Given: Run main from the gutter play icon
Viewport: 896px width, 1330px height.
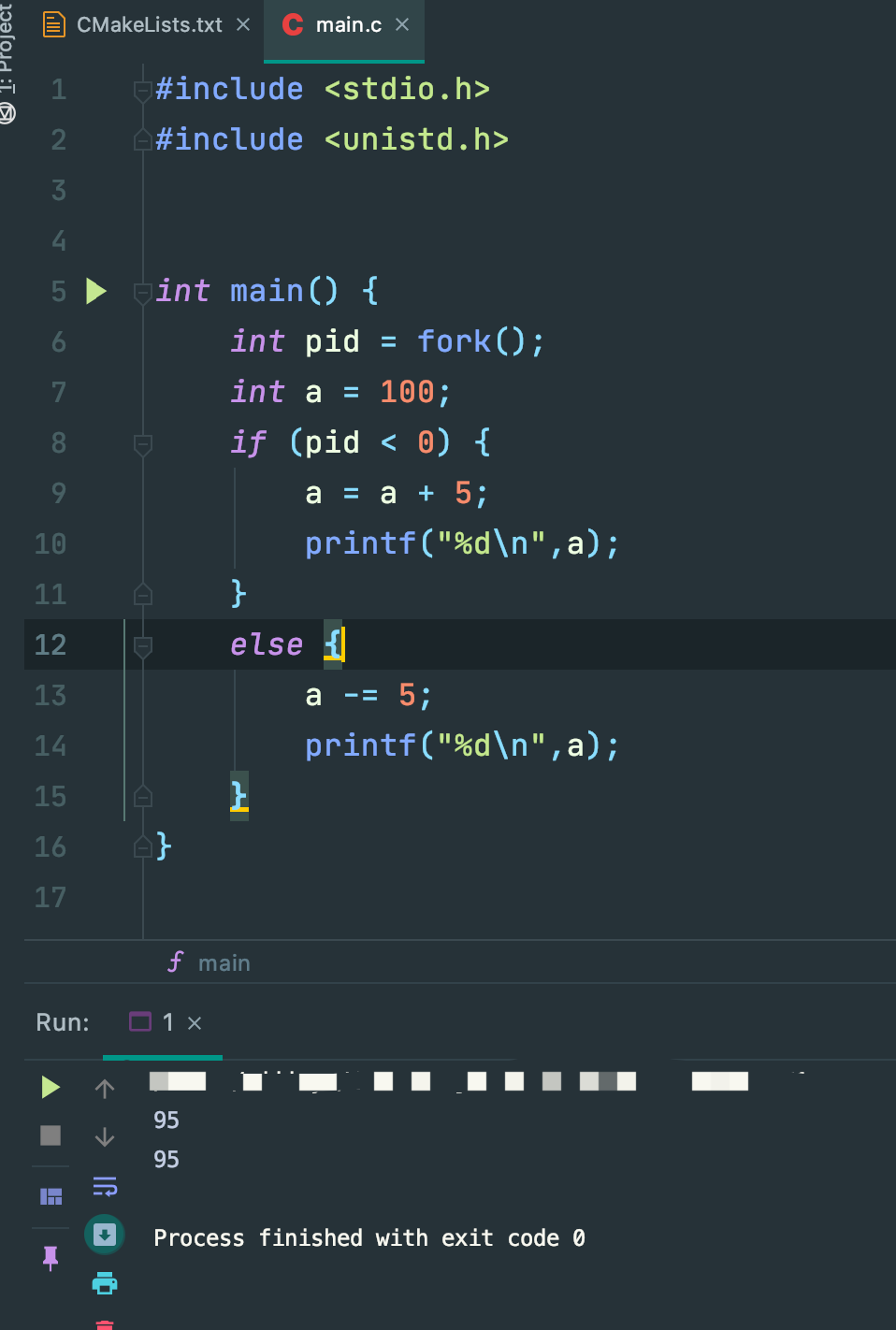Looking at the screenshot, I should [94, 291].
